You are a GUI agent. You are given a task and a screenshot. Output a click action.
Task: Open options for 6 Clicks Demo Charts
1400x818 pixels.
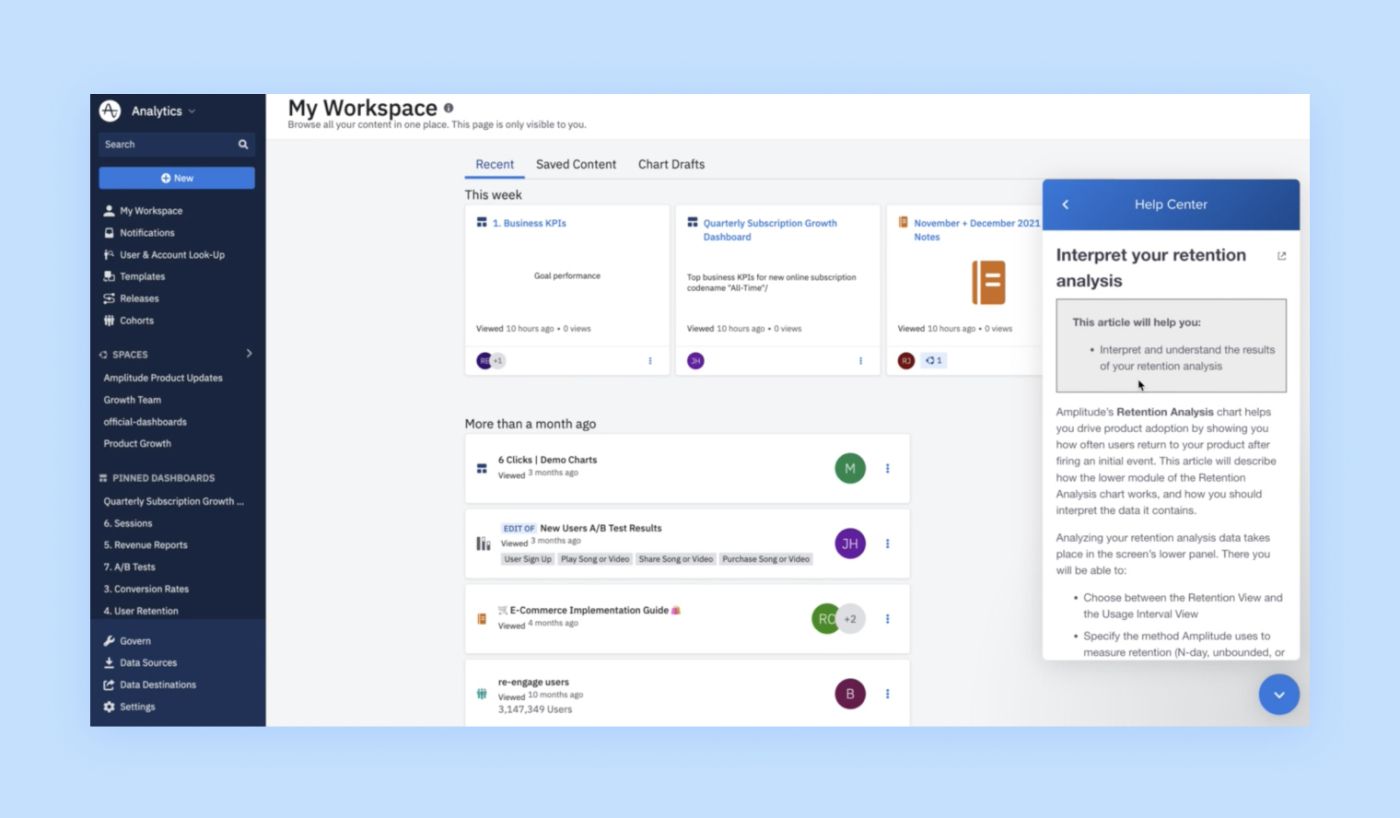tap(887, 468)
